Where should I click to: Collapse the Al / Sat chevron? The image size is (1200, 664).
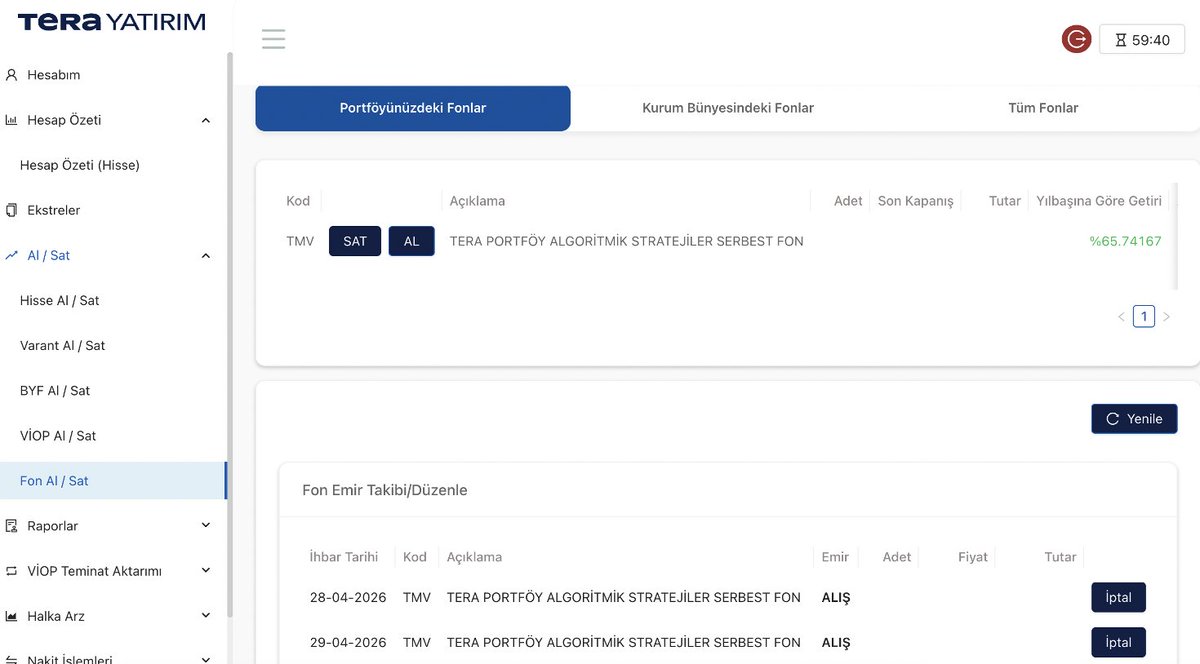coord(206,255)
